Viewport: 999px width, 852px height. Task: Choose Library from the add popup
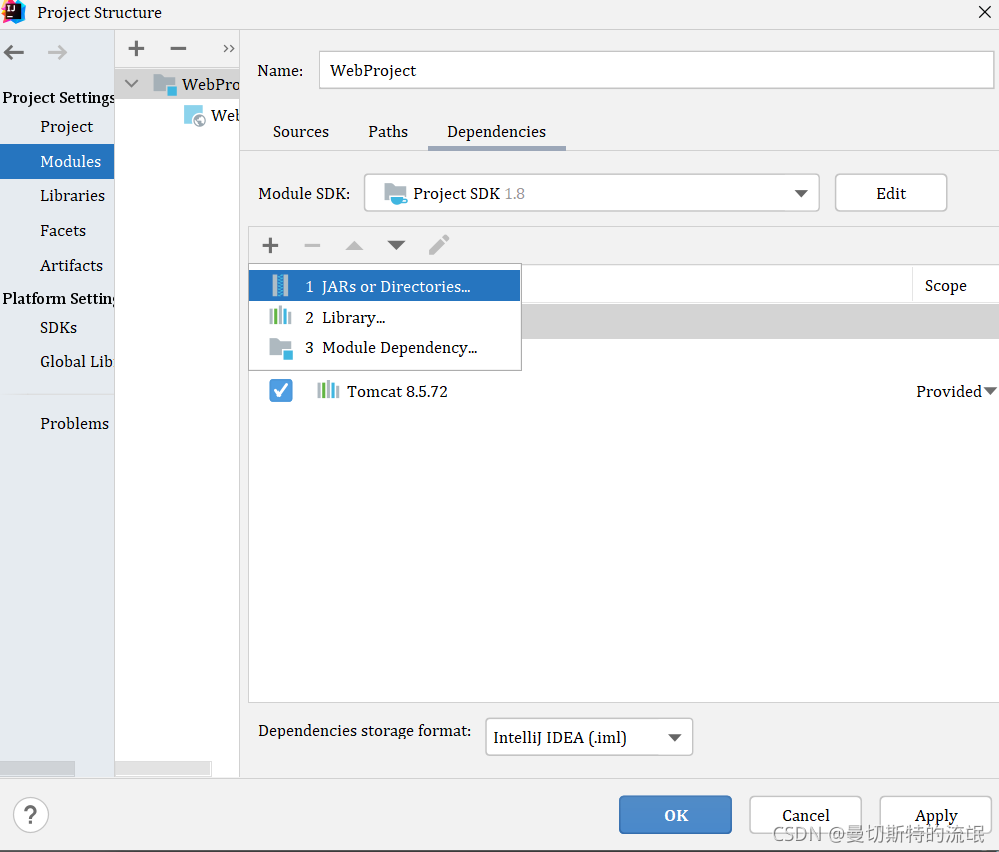pos(385,317)
